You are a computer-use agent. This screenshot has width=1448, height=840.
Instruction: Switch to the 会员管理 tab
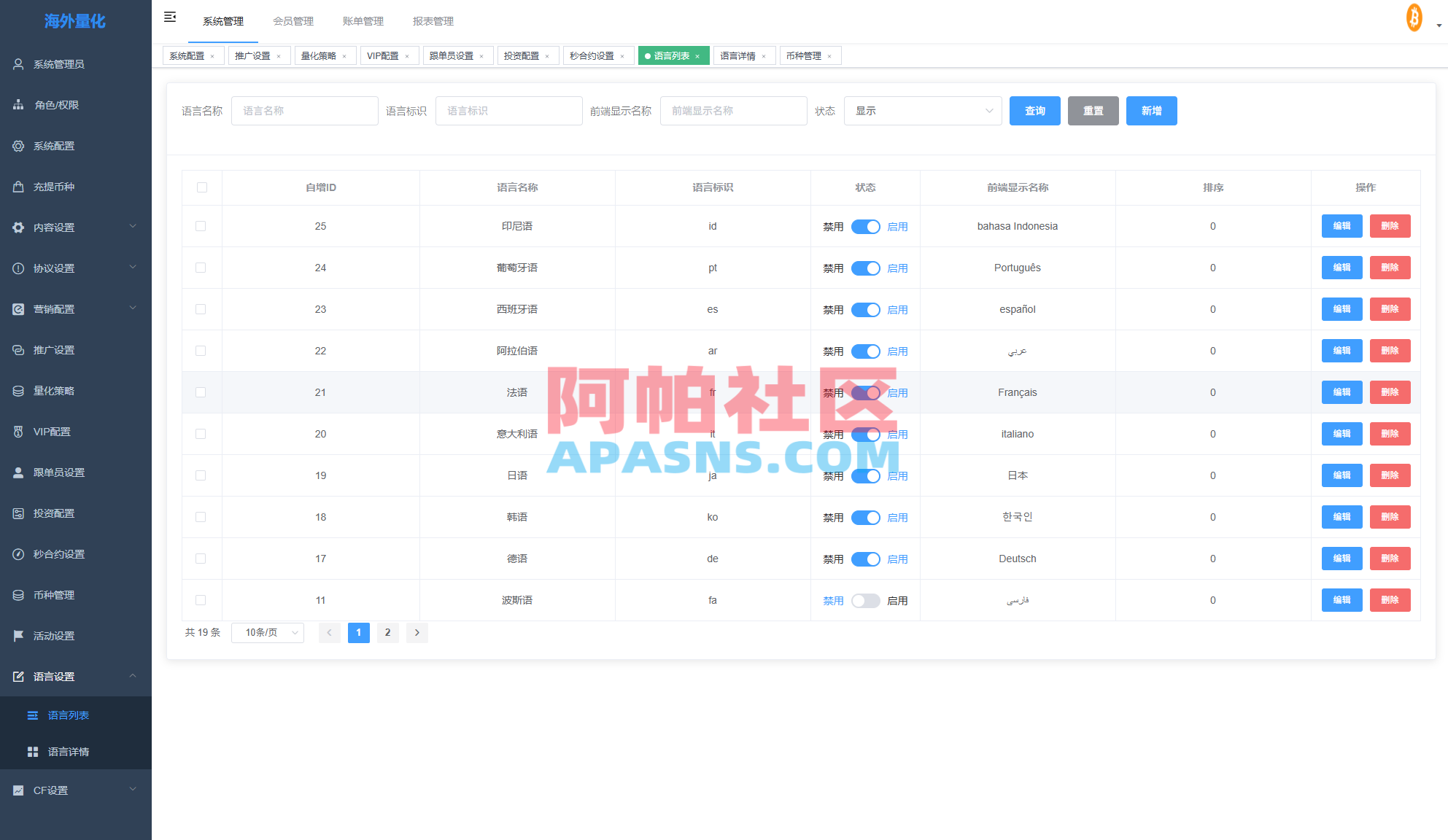pyautogui.click(x=293, y=21)
